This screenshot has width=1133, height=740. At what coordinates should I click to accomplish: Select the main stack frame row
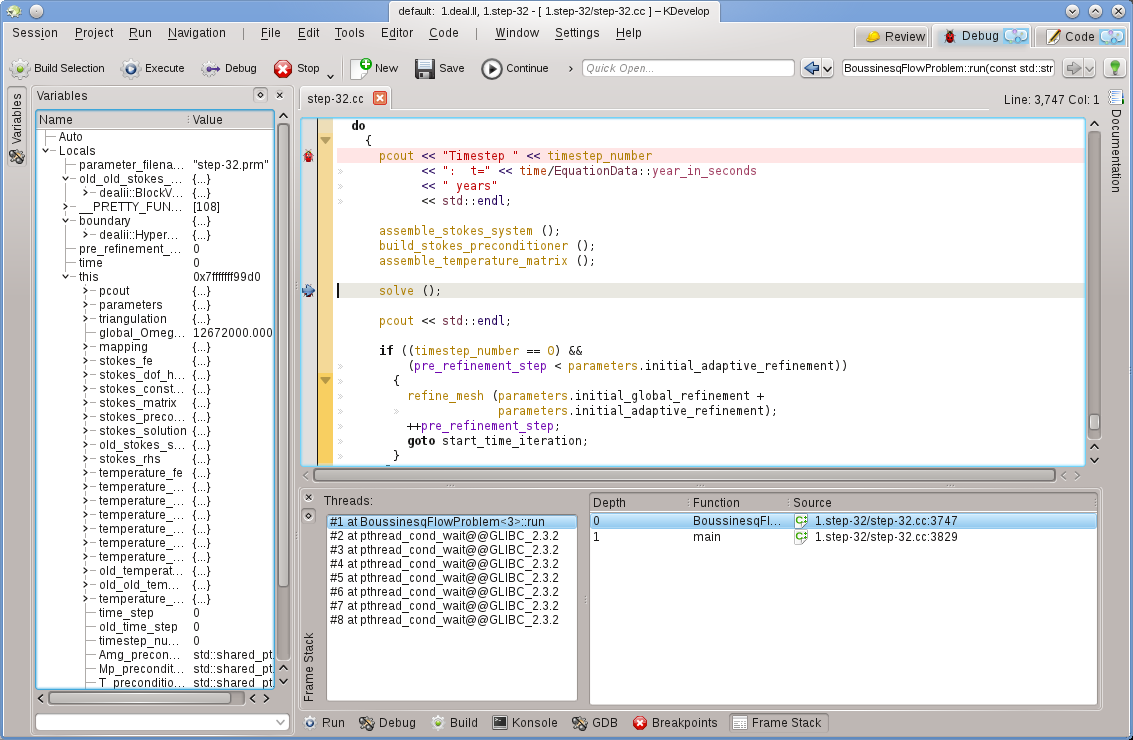click(842, 537)
